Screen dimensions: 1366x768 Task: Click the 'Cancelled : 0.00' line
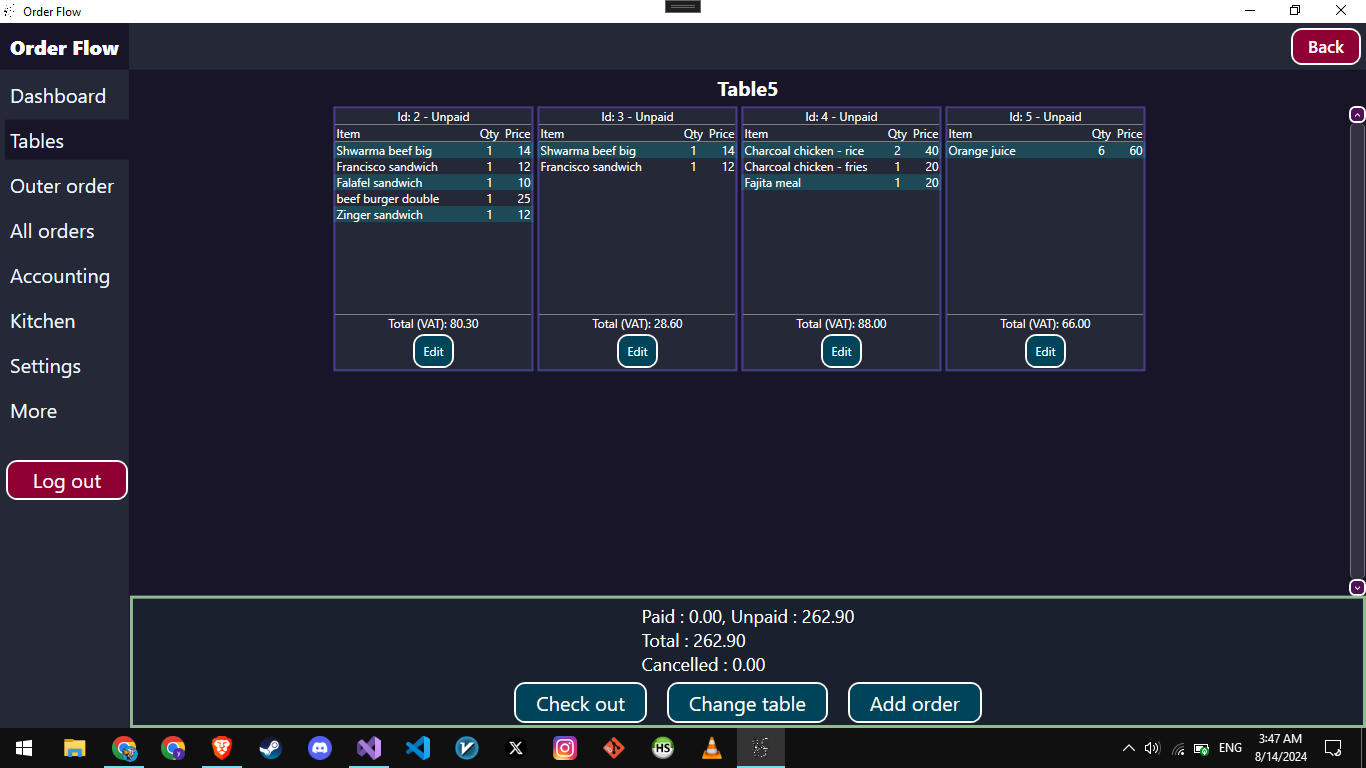pos(703,664)
